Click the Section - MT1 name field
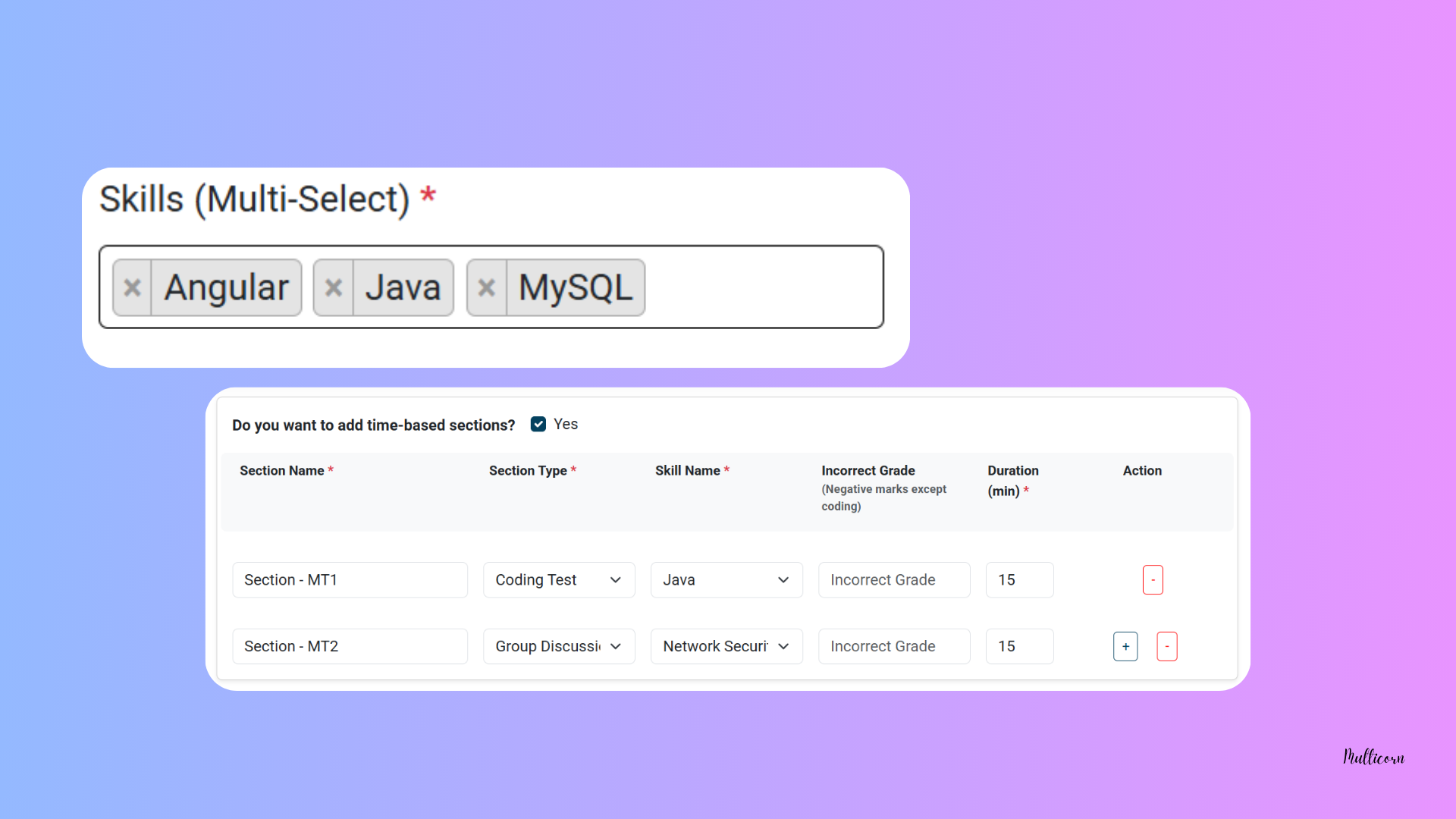 pyautogui.click(x=350, y=580)
